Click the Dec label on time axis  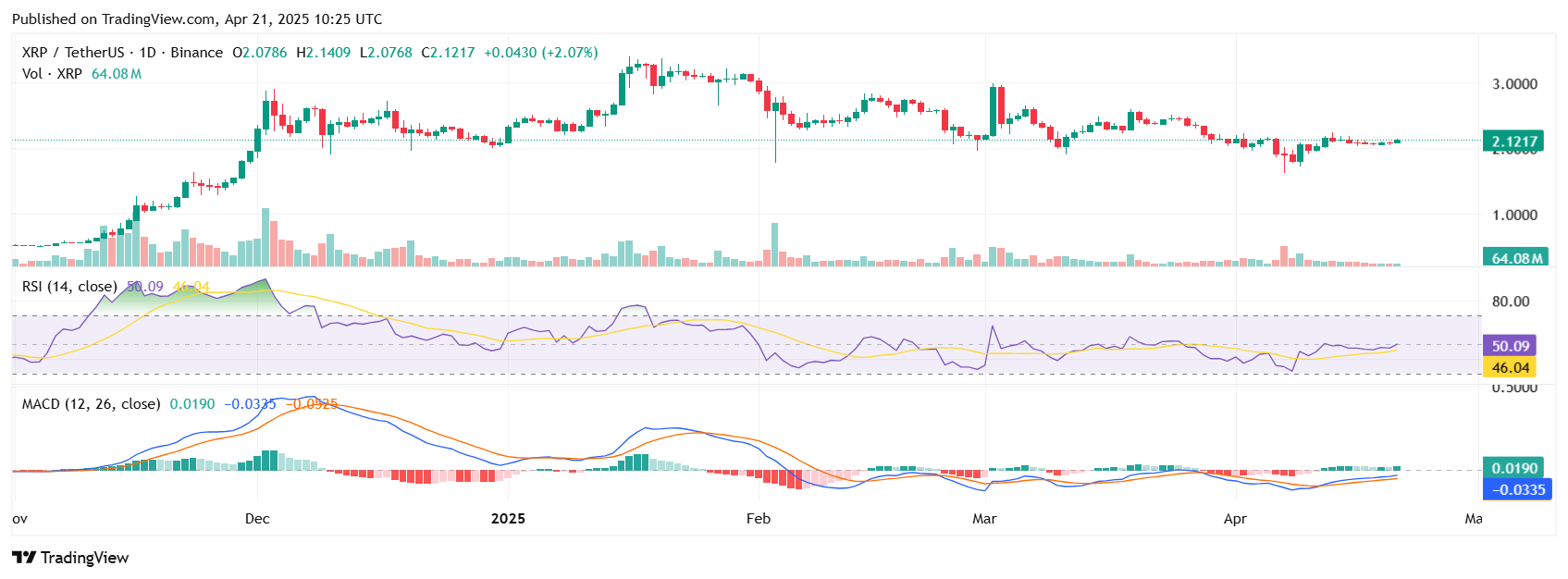(x=257, y=519)
